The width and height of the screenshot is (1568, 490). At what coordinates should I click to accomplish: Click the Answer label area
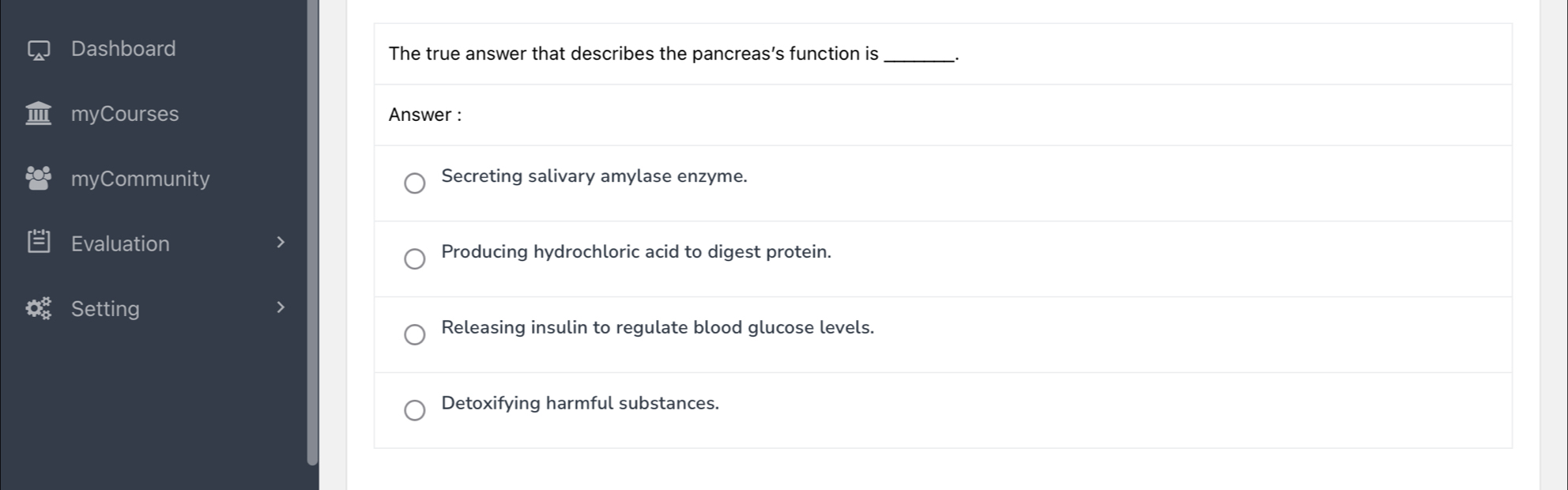point(424,115)
